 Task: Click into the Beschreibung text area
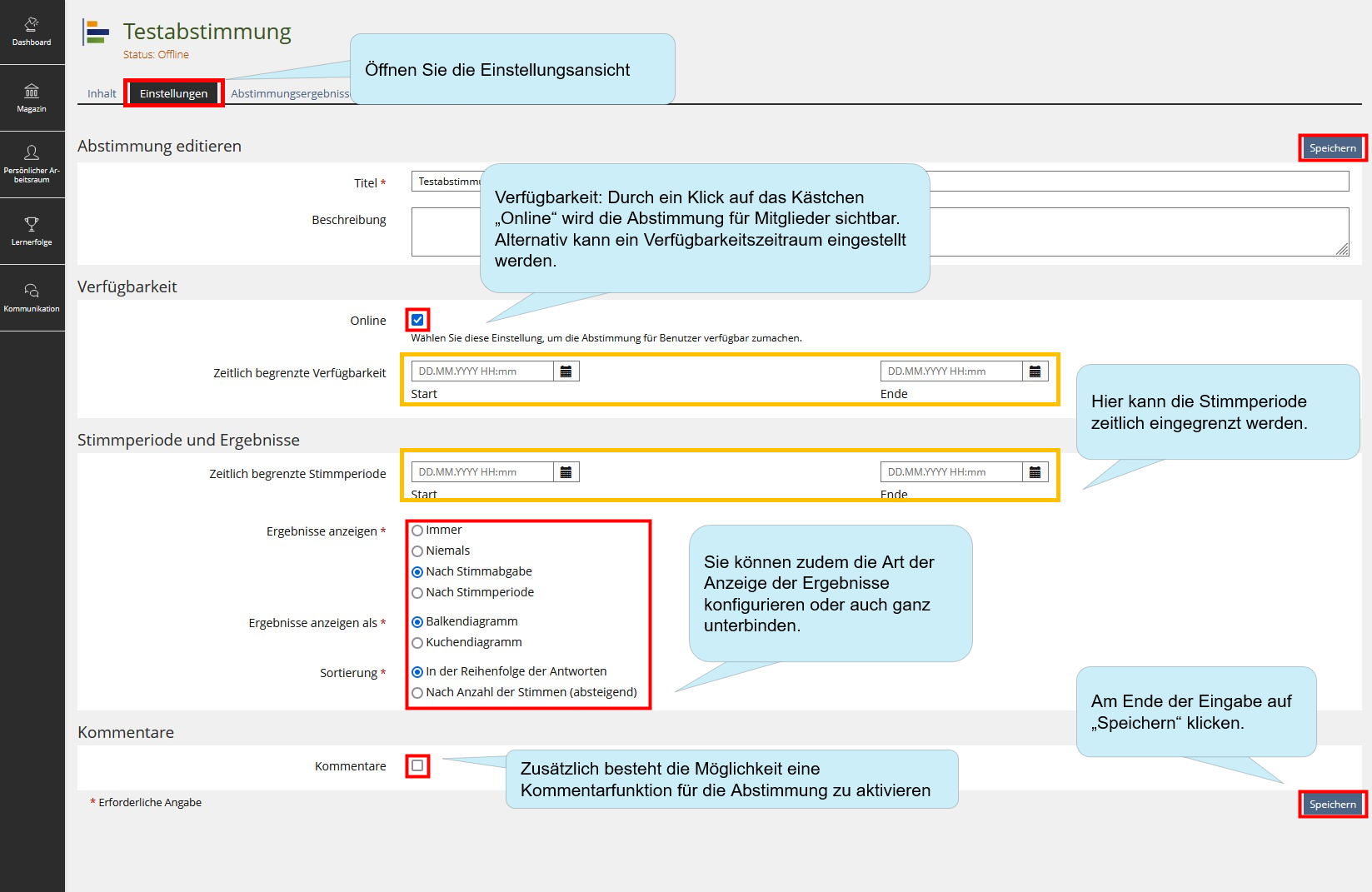coord(880,232)
